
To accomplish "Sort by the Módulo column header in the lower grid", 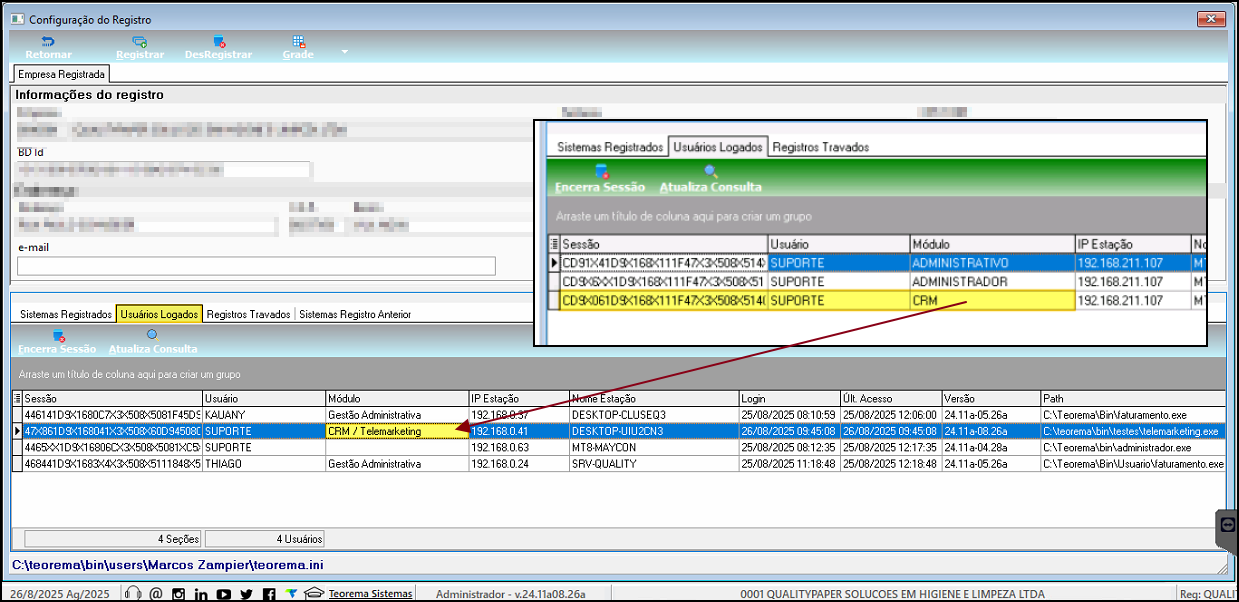I will (396, 399).
